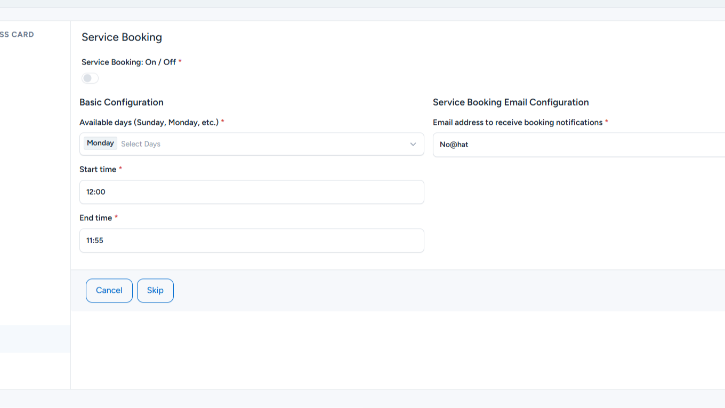This screenshot has height=408, width=725.
Task: Focus the Start time field showing 12:00
Action: click(x=251, y=192)
